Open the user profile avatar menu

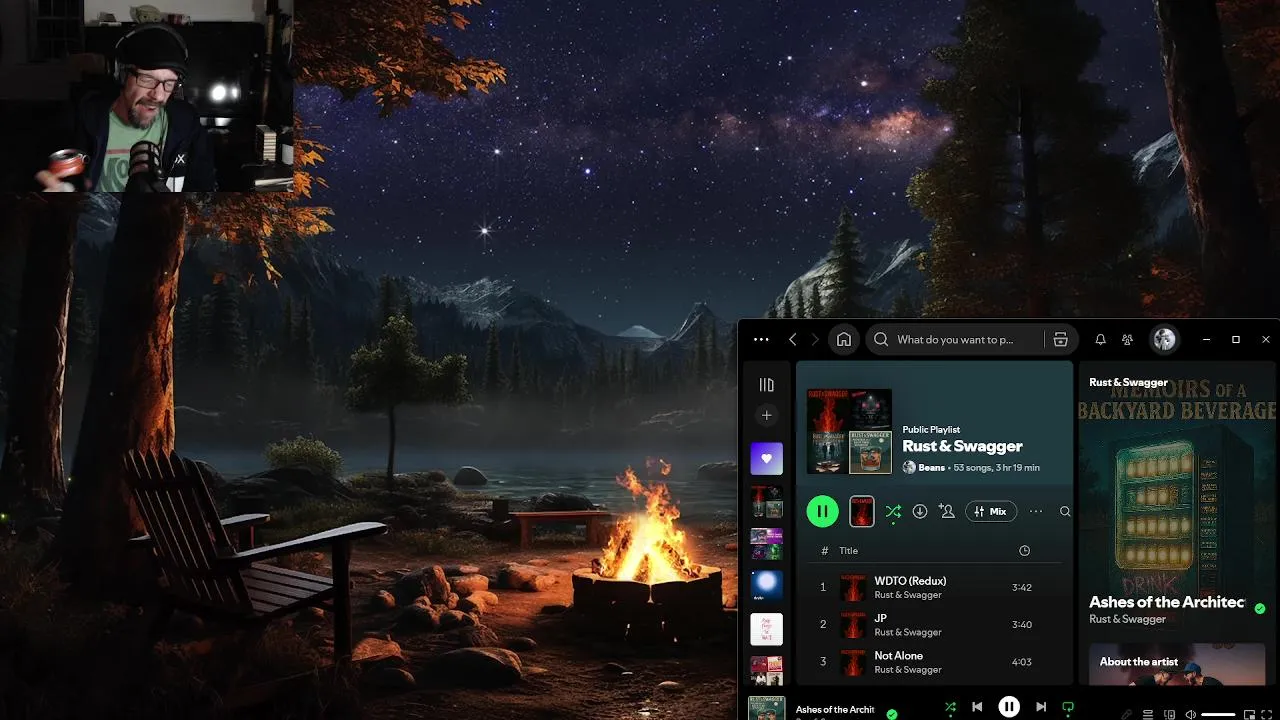point(1164,340)
